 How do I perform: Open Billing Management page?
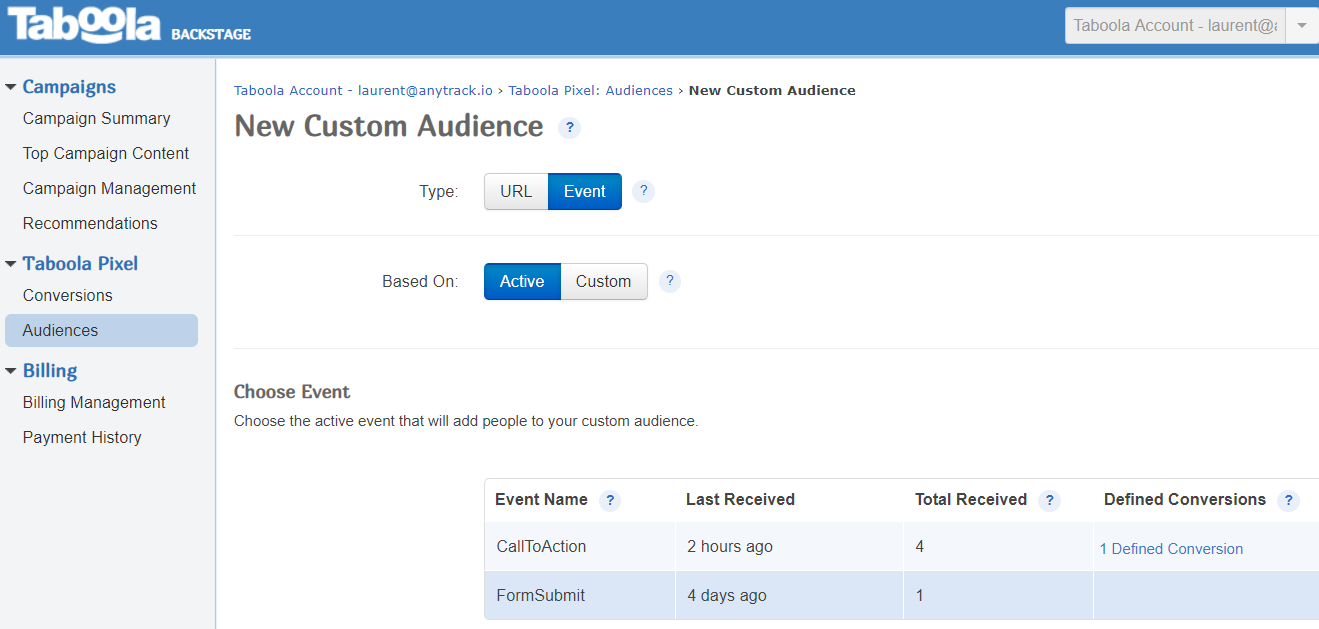94,402
